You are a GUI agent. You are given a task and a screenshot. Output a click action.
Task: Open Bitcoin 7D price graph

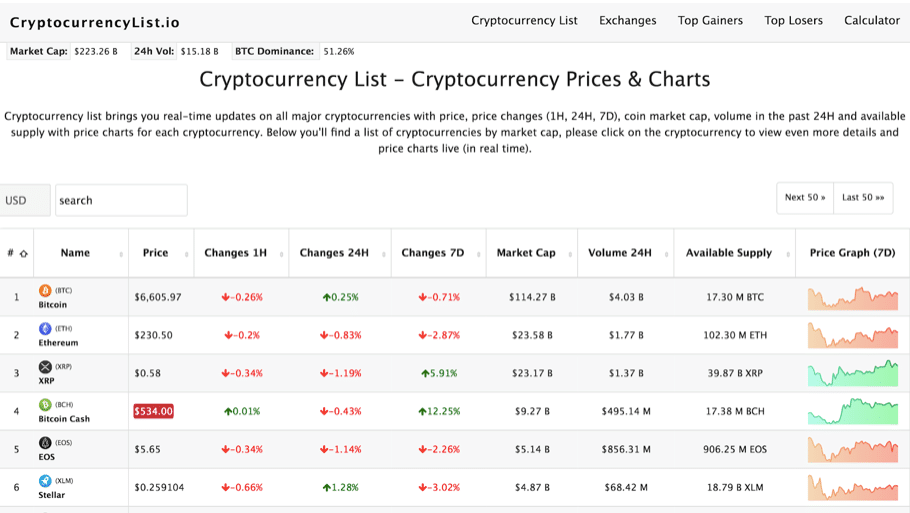pyautogui.click(x=853, y=298)
